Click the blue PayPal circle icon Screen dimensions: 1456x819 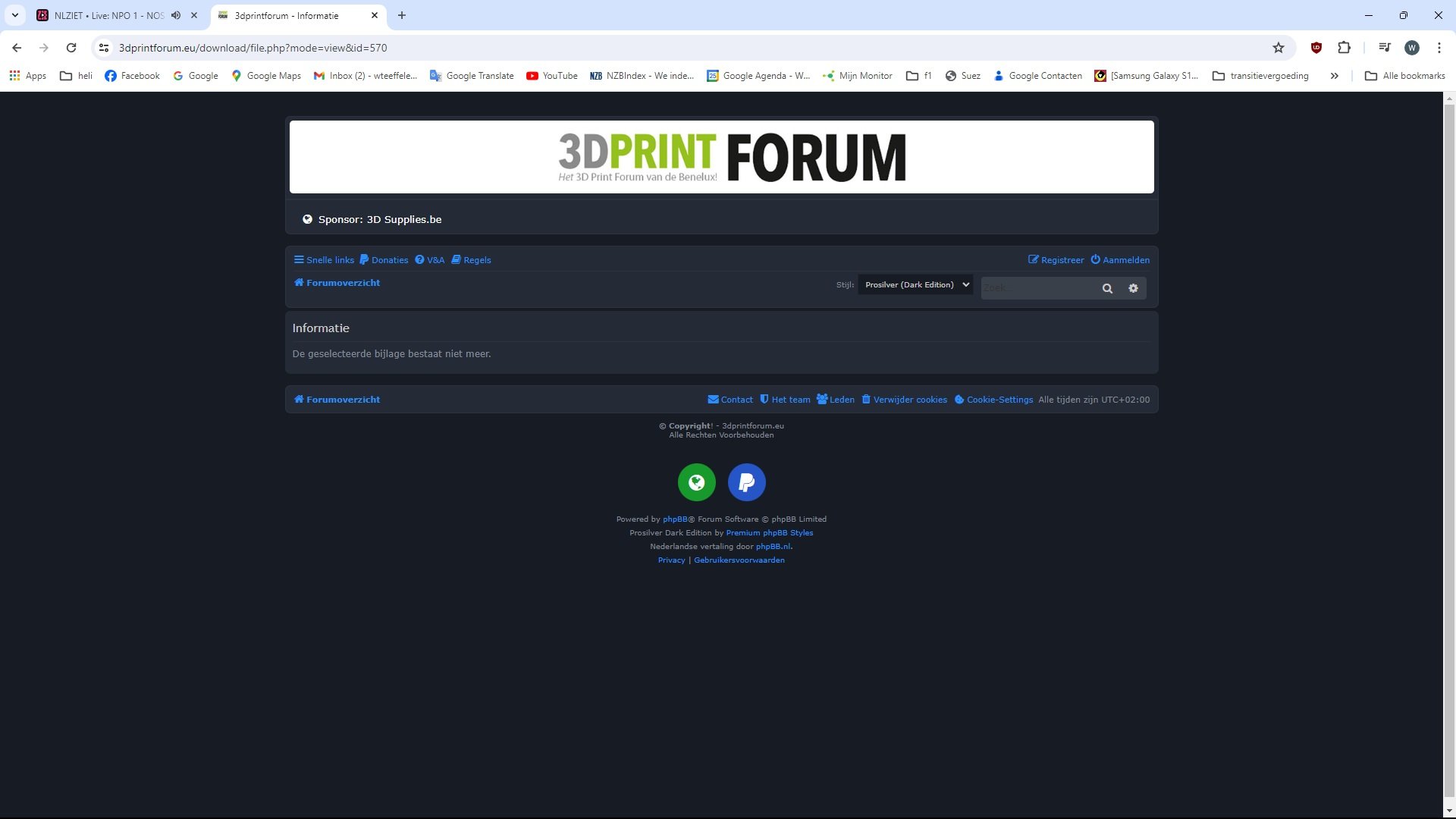(746, 482)
